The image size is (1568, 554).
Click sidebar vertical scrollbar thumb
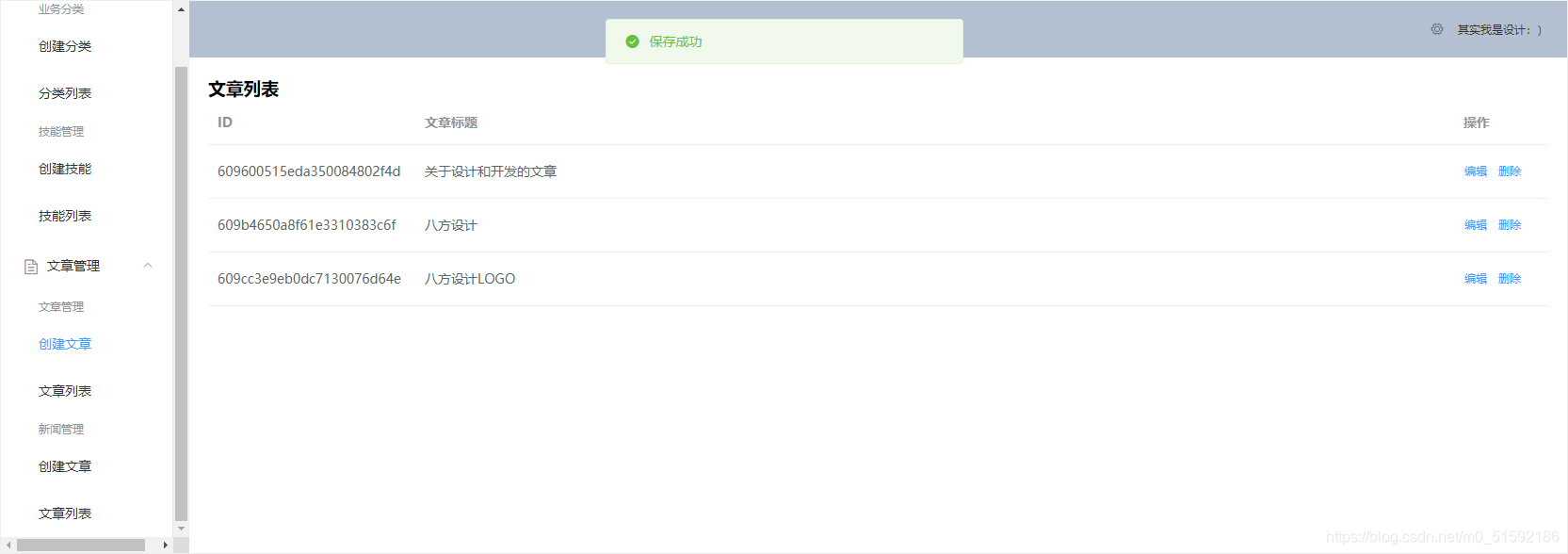[181, 292]
